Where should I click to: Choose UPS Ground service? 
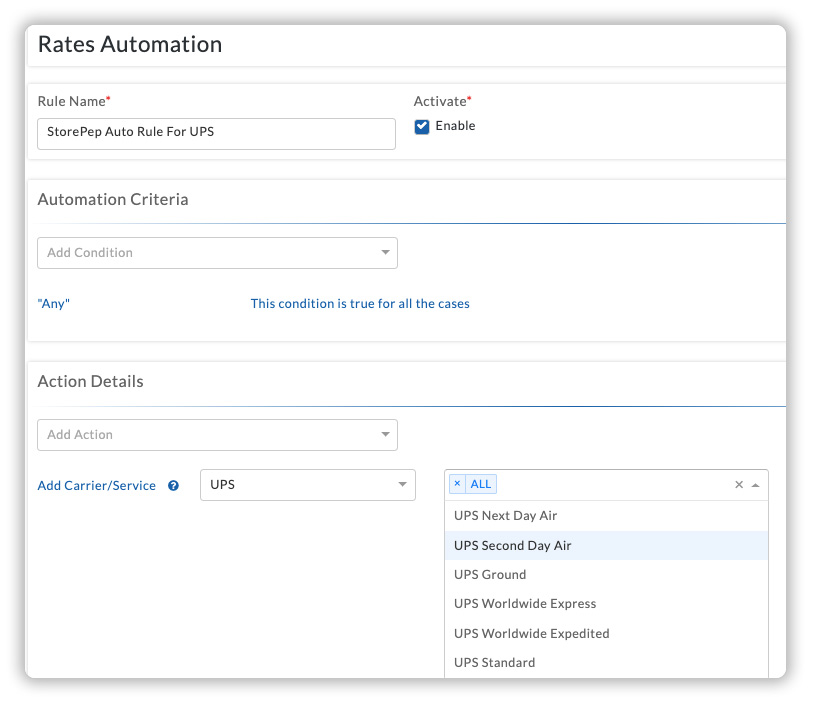tap(606, 574)
